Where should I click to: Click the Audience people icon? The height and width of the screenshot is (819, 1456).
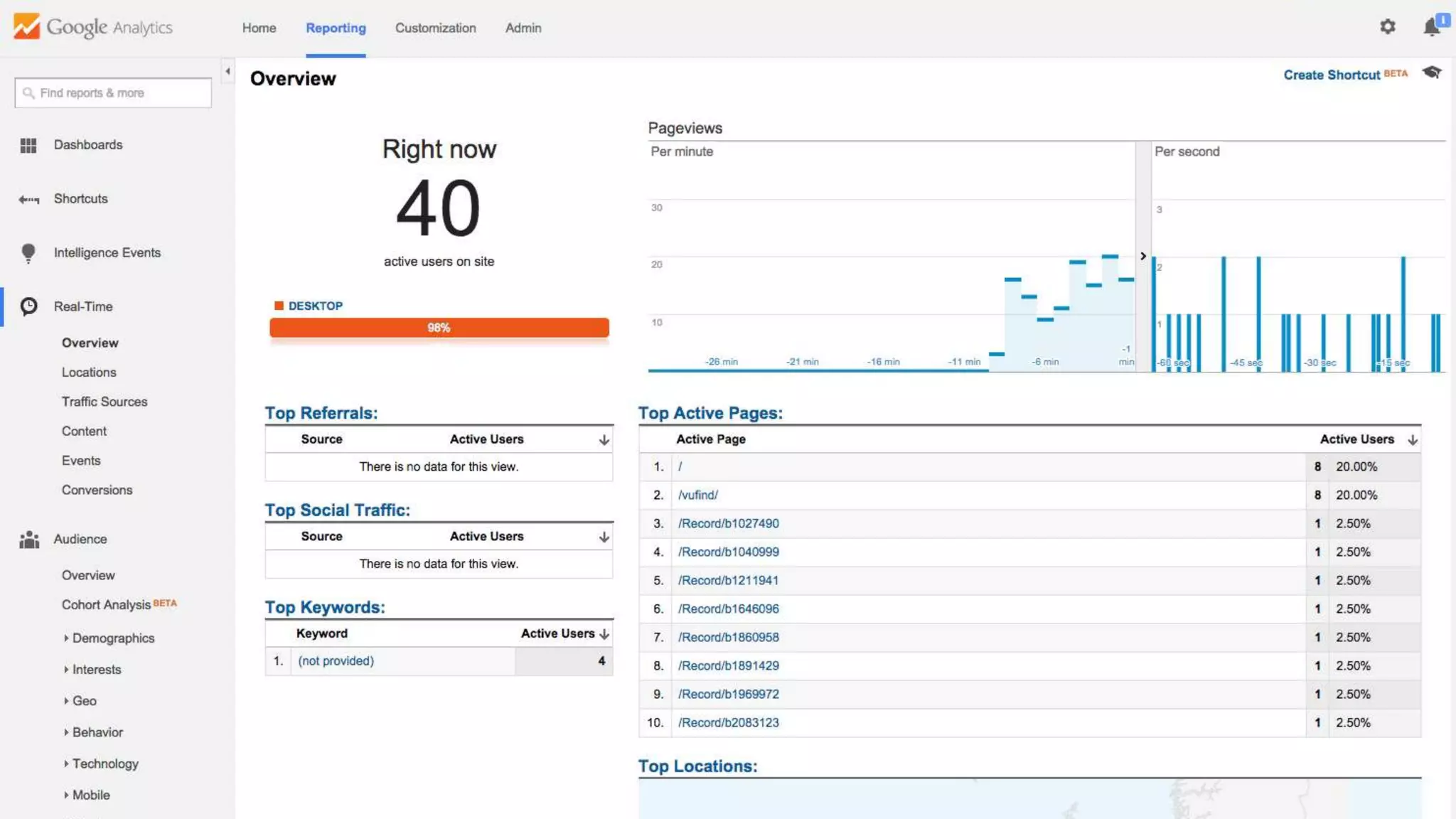click(28, 540)
